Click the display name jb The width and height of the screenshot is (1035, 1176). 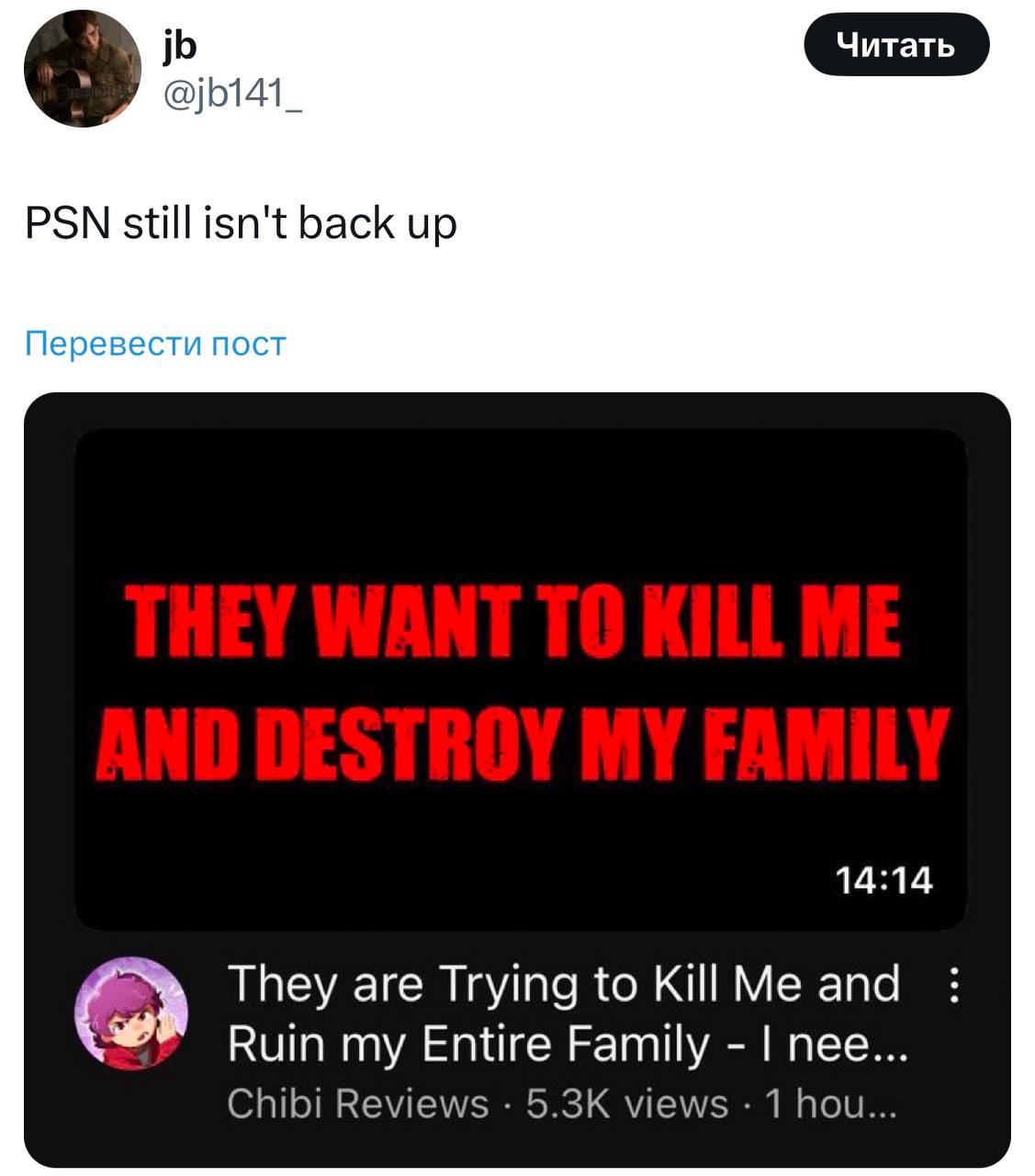[x=180, y=44]
